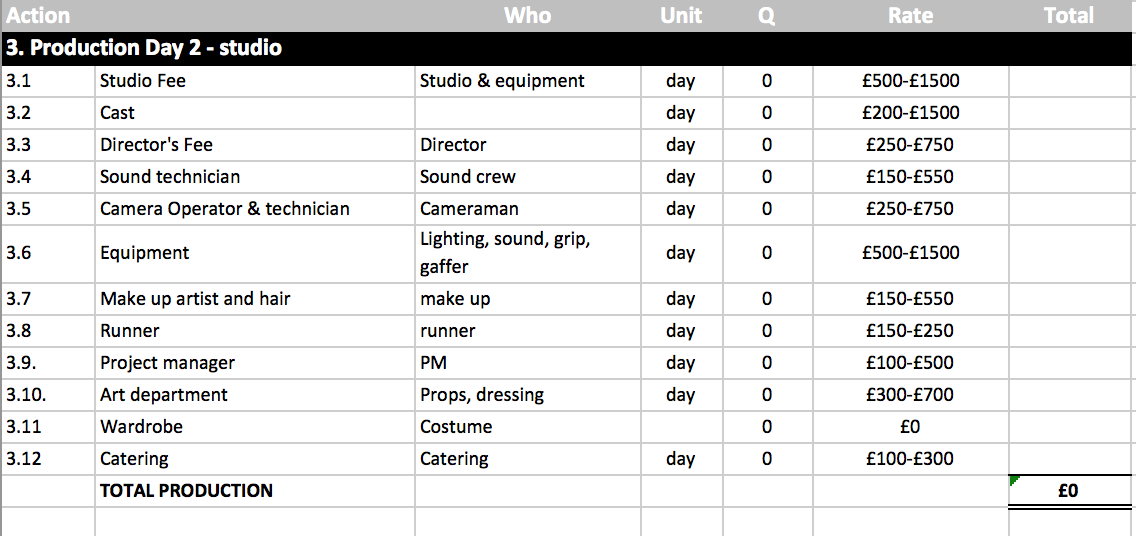1136x536 pixels.
Task: Select quantity cell for Director's Fee
Action: coord(767,145)
